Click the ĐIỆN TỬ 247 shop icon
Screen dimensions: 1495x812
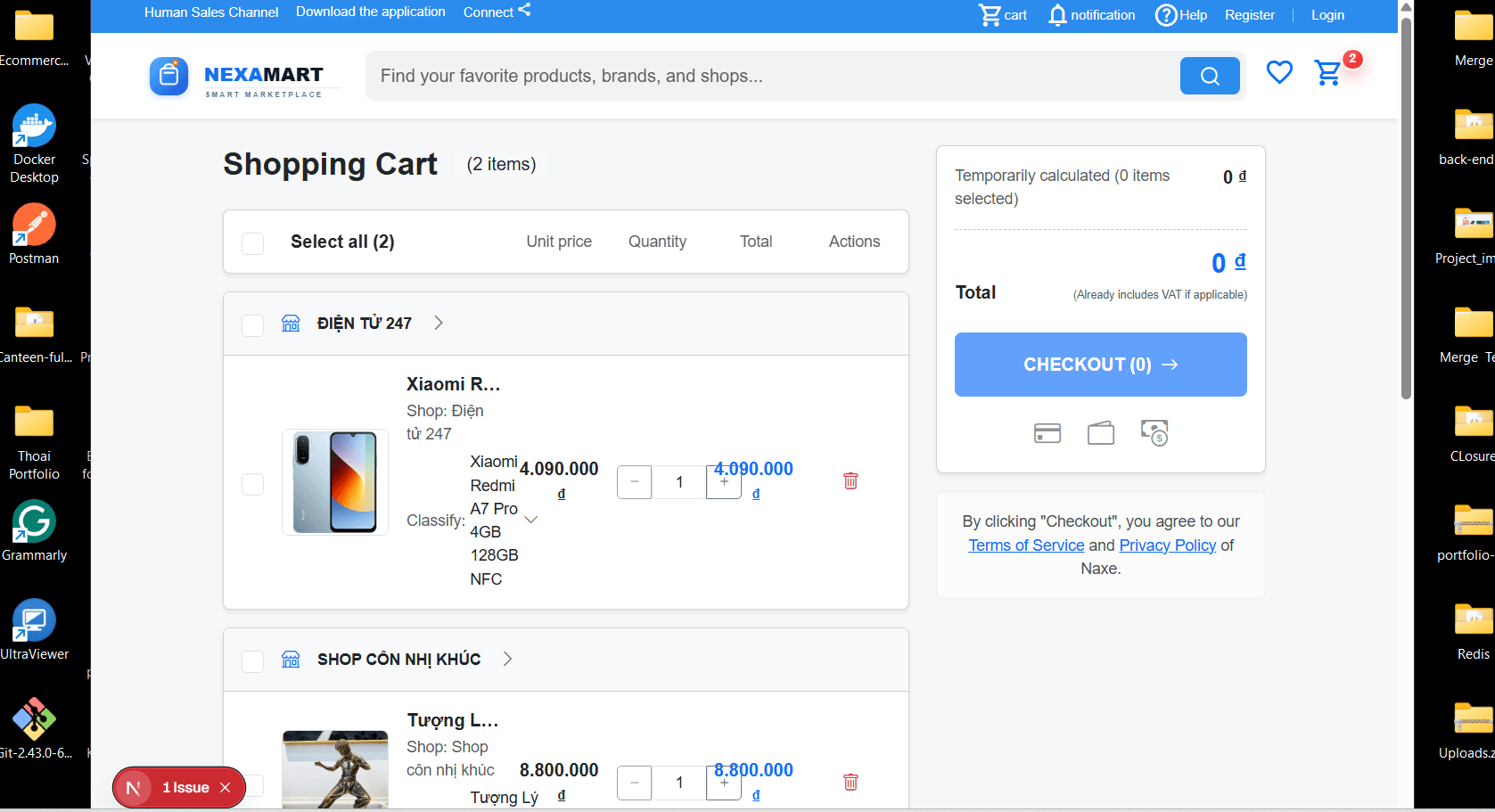[x=291, y=323]
